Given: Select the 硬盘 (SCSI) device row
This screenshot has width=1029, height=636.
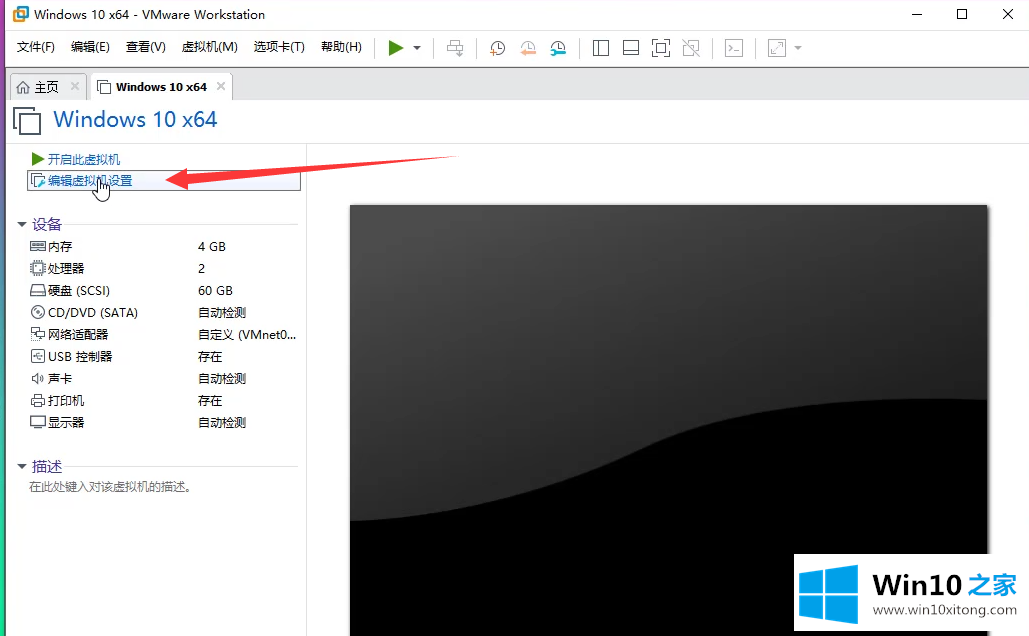Looking at the screenshot, I should (163, 291).
